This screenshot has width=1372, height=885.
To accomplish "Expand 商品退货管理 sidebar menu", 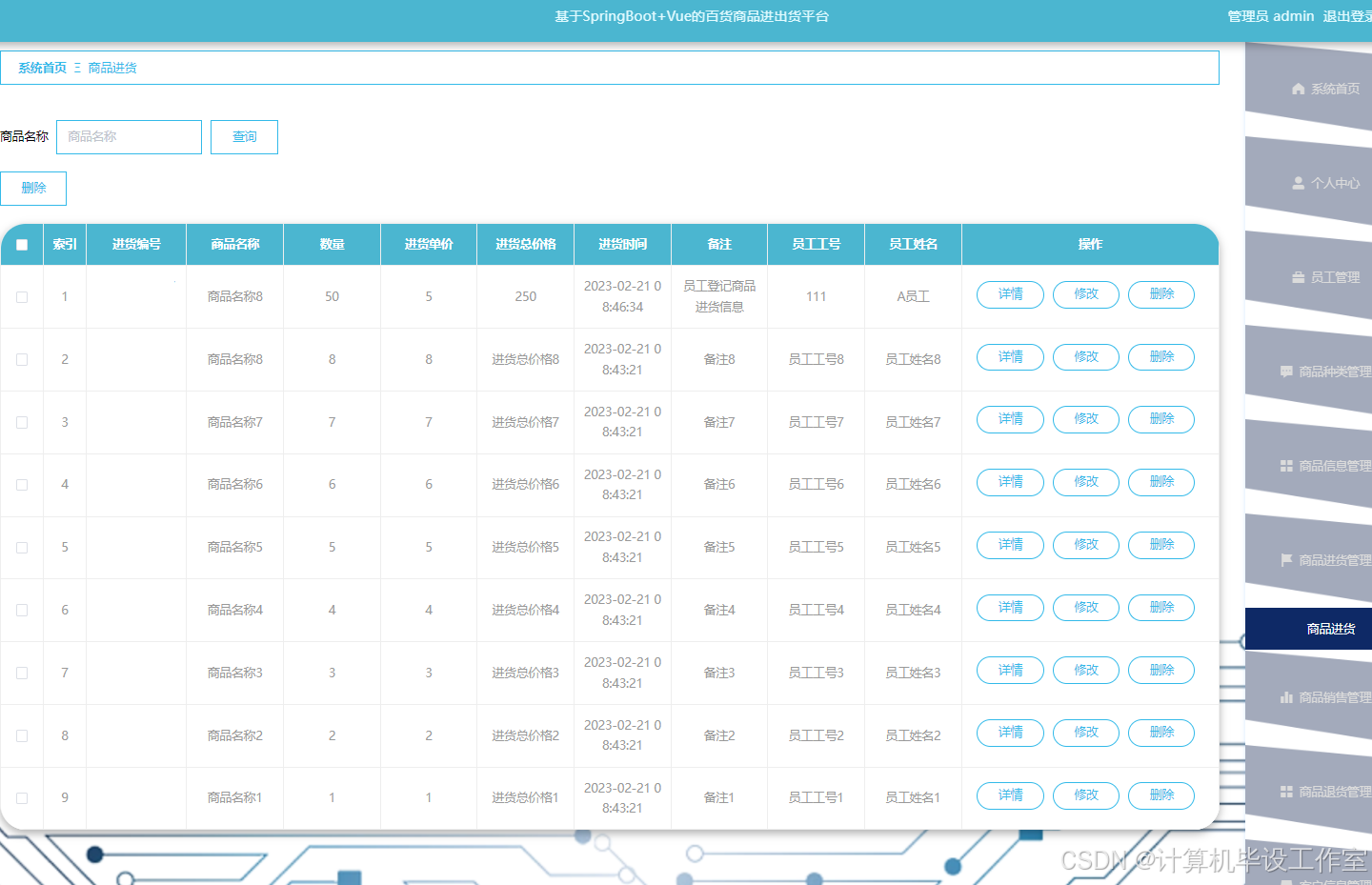I will pos(1308,792).
